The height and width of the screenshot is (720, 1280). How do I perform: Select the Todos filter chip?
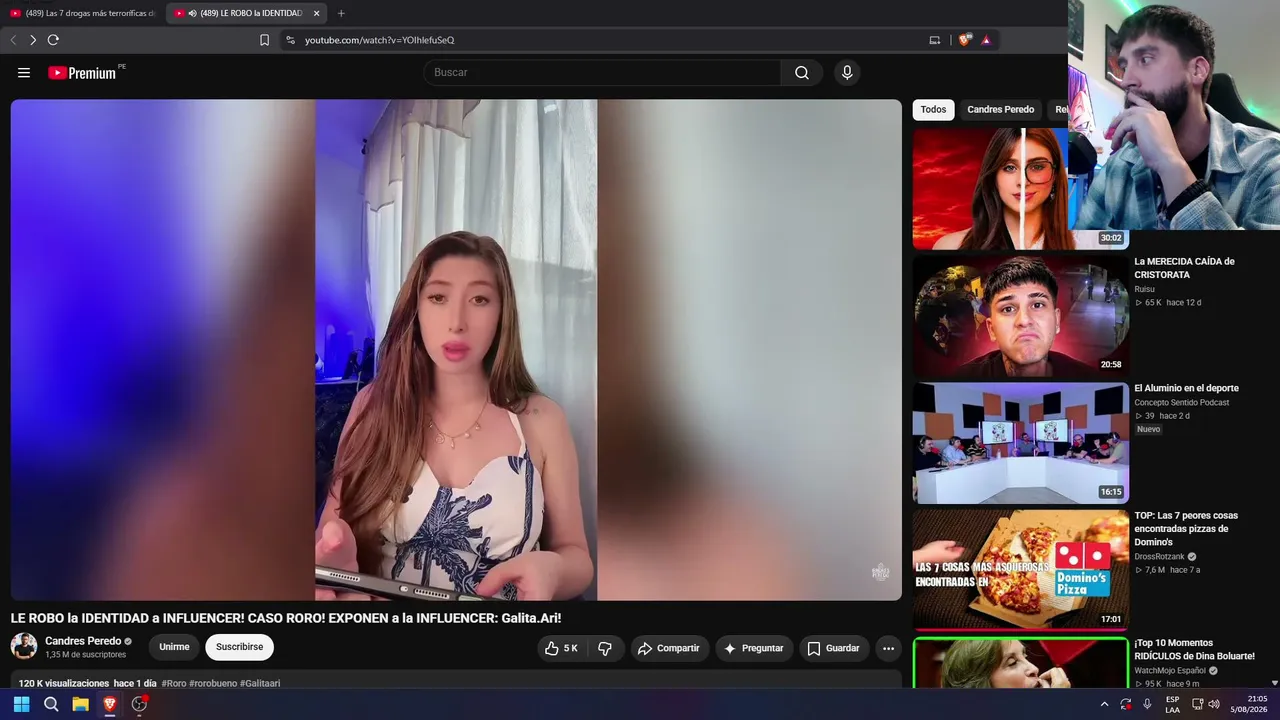(933, 110)
